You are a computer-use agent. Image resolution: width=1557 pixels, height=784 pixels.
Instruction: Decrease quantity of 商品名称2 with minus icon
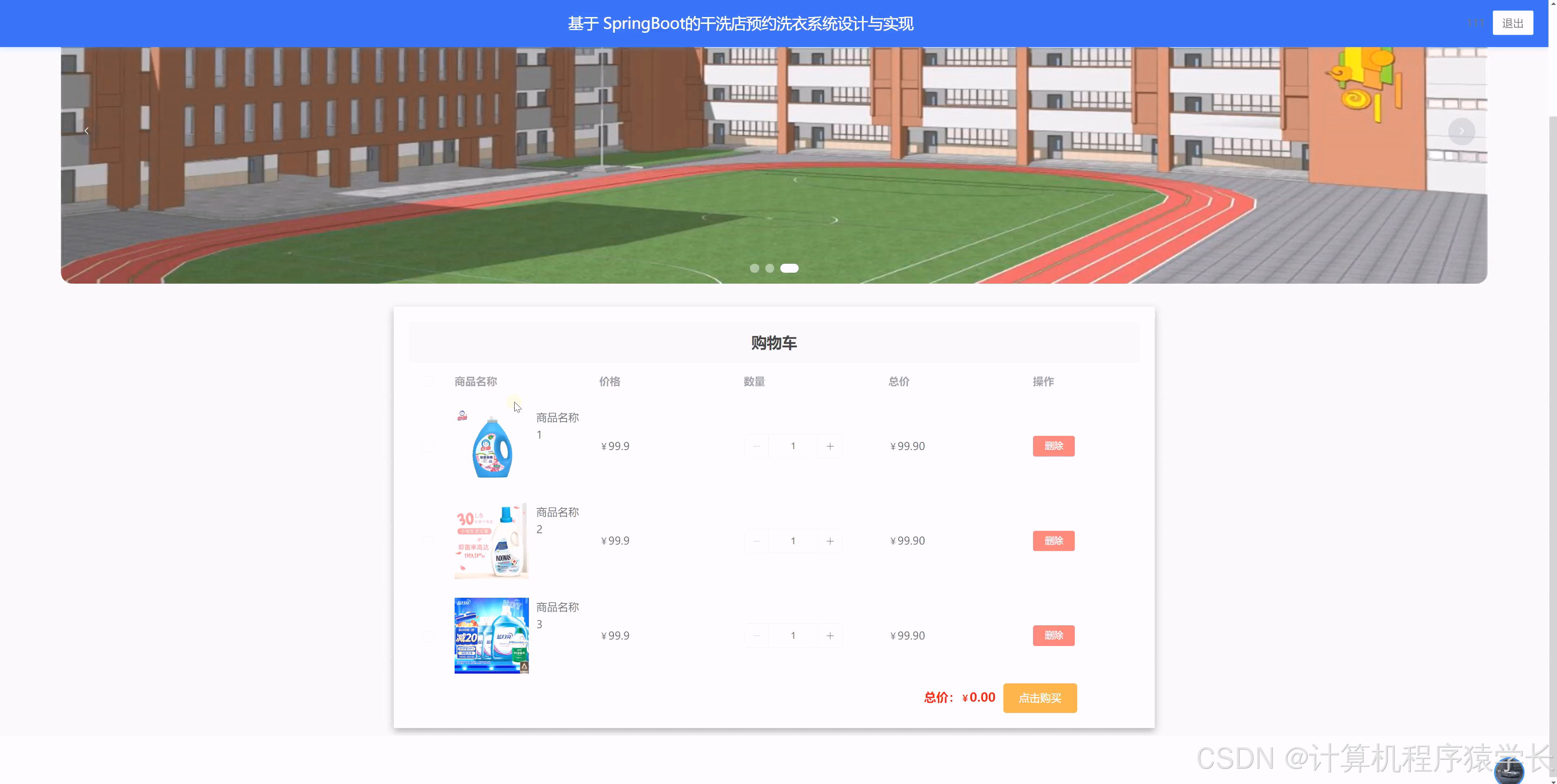pos(756,541)
